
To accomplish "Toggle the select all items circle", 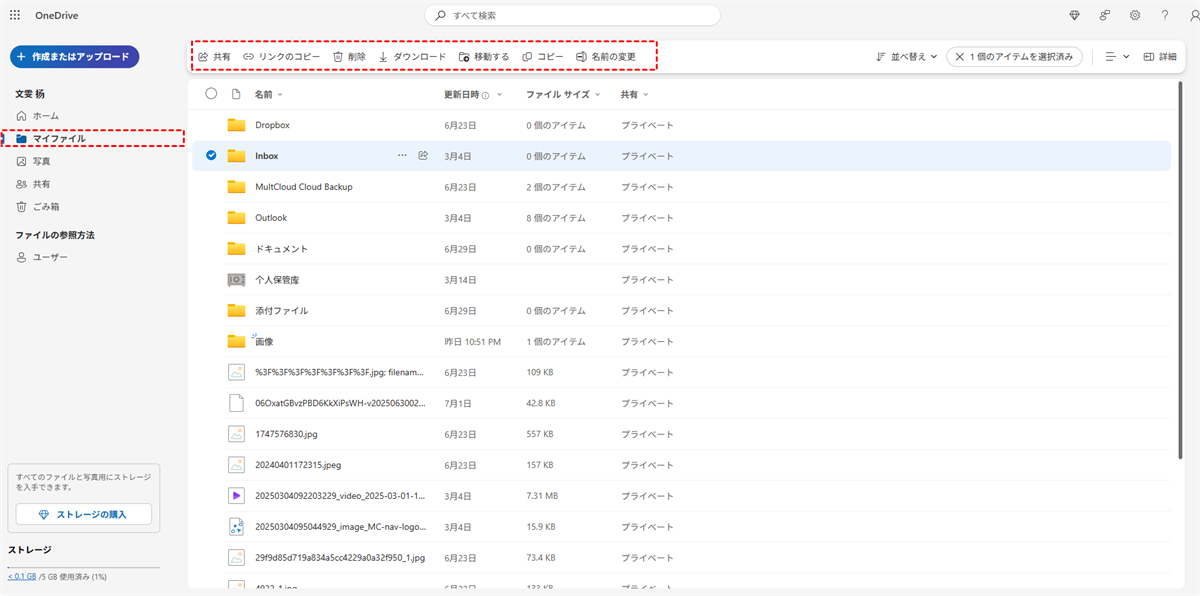I will click(x=211, y=94).
